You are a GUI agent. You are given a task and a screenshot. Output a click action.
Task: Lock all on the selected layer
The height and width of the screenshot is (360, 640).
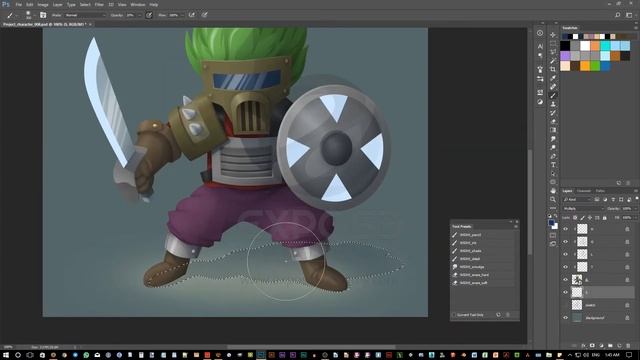(604, 218)
